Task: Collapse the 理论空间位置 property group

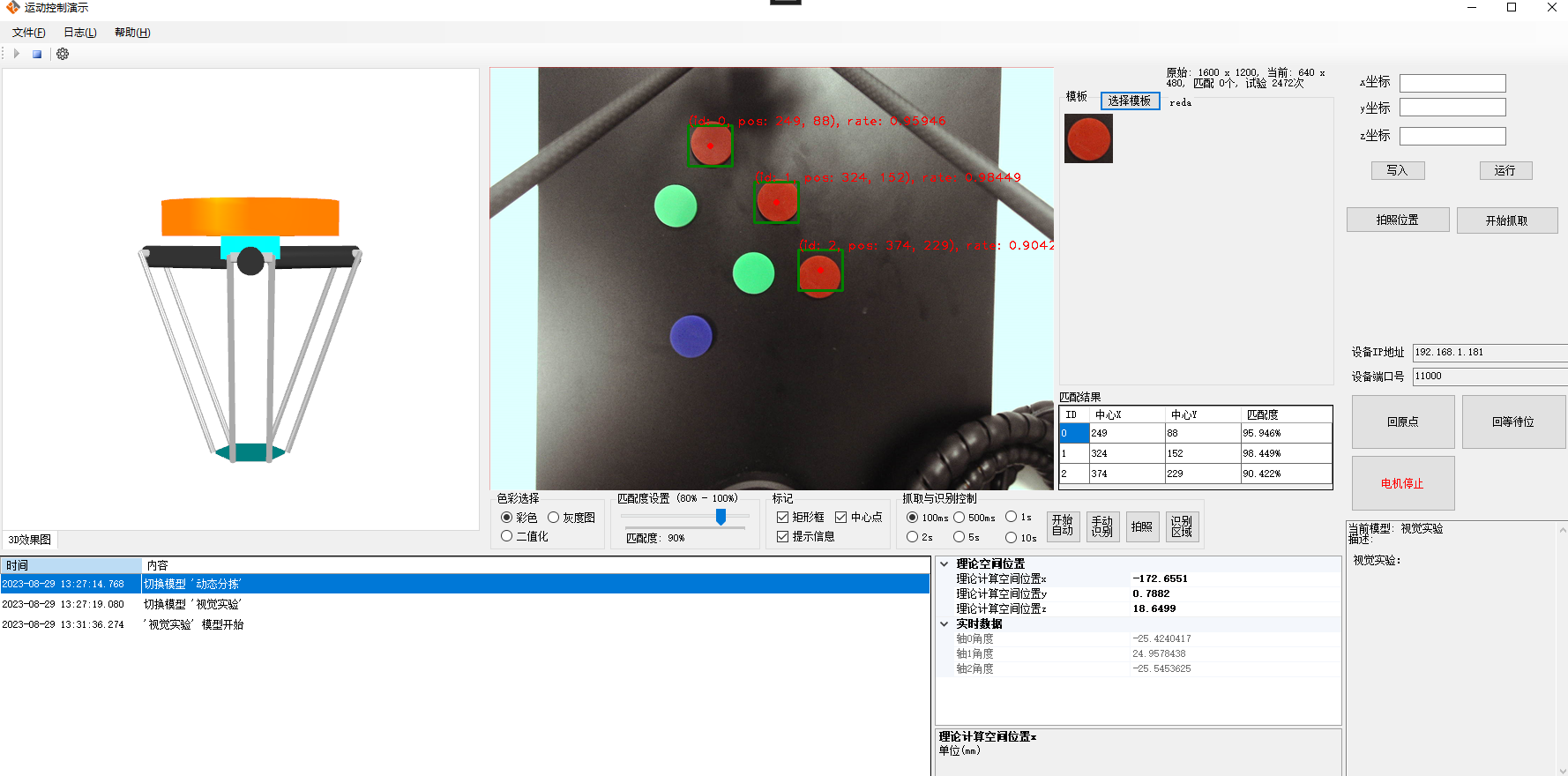Action: [x=944, y=563]
